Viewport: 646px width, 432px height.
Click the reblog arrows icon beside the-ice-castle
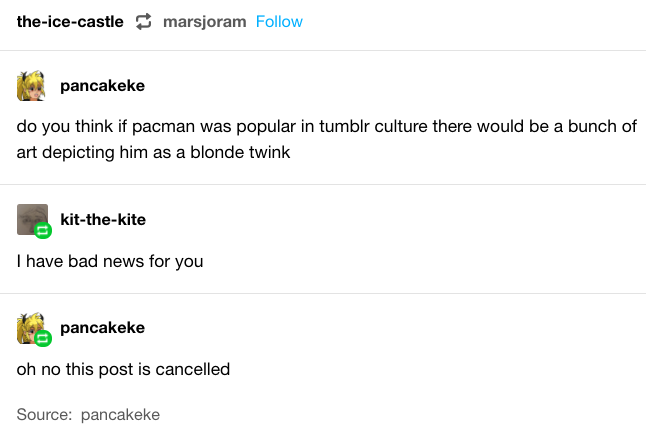point(143,22)
